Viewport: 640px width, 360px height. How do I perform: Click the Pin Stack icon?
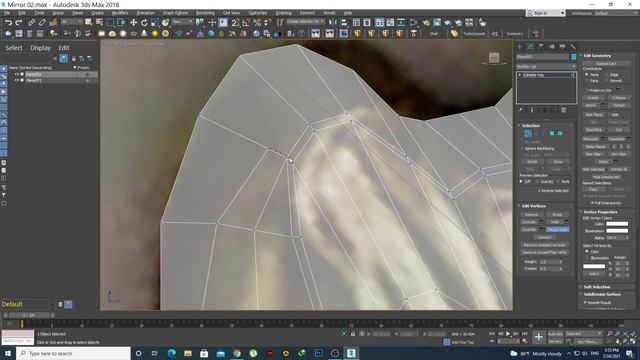click(x=520, y=110)
